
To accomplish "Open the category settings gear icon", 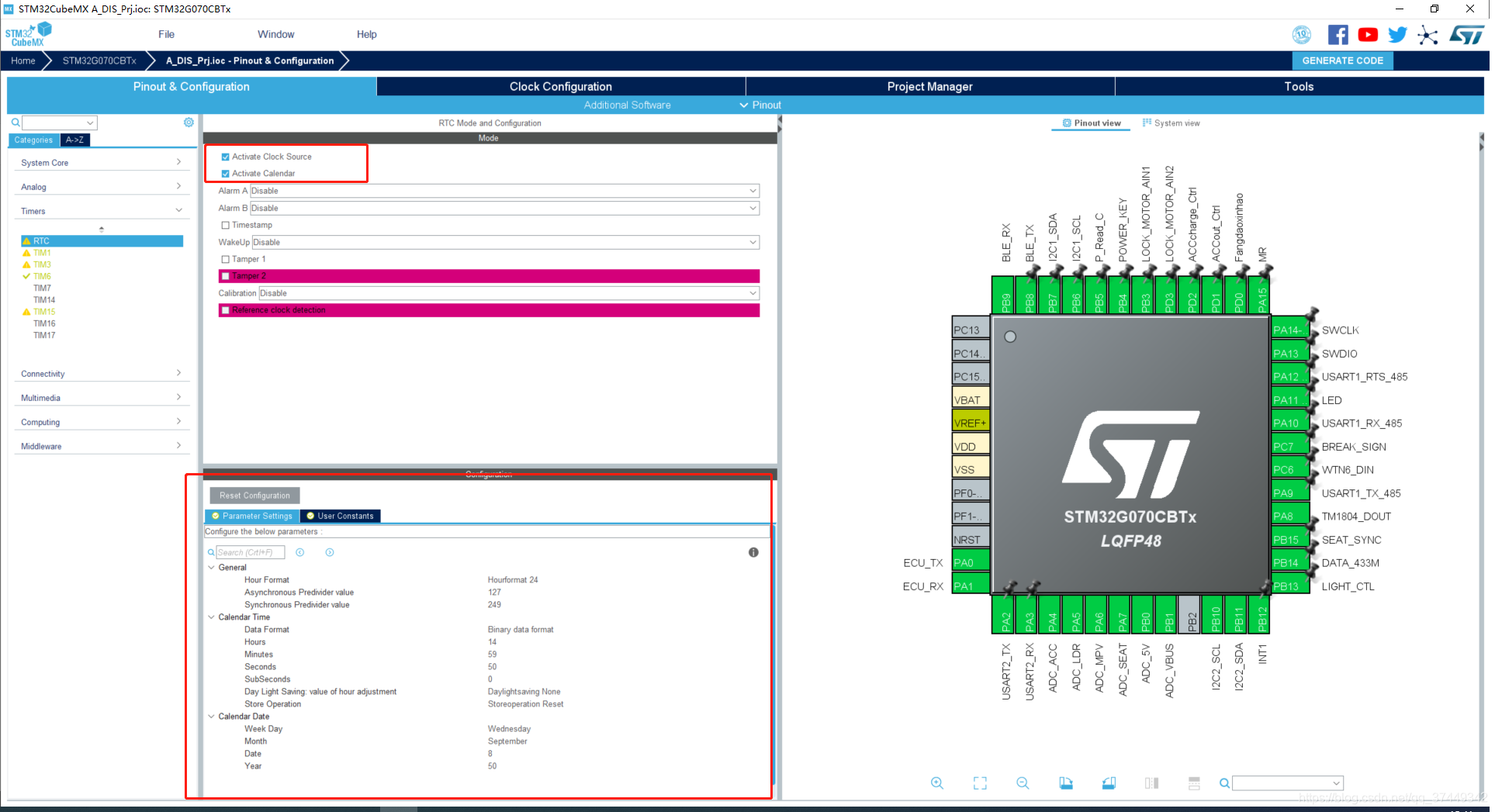I will pos(189,123).
